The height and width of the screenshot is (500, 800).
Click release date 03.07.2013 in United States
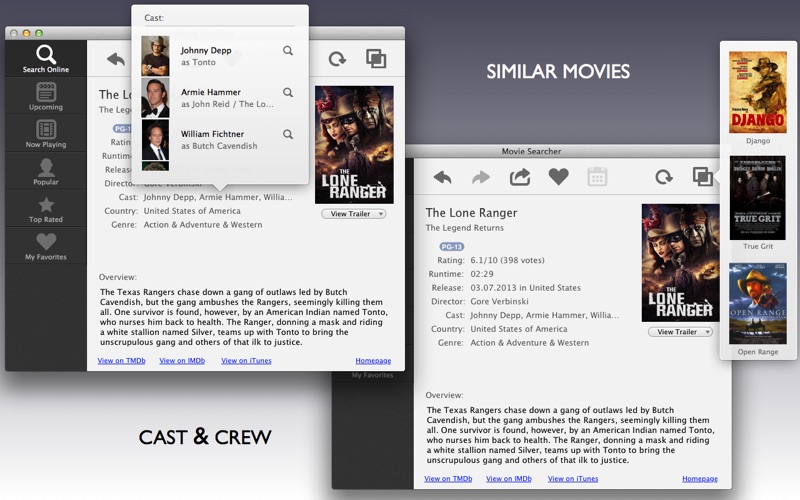(526, 288)
